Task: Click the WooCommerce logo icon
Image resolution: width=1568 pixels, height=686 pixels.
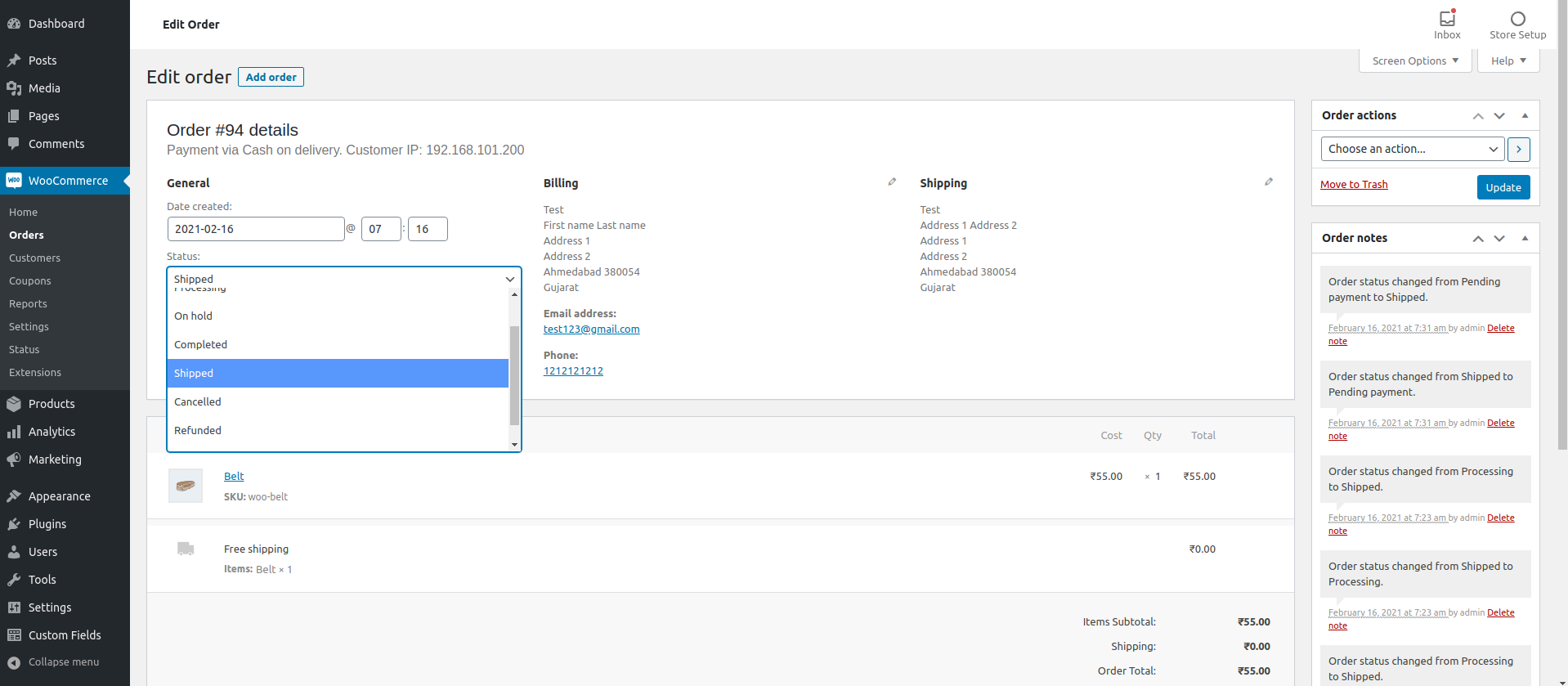Action: (14, 181)
